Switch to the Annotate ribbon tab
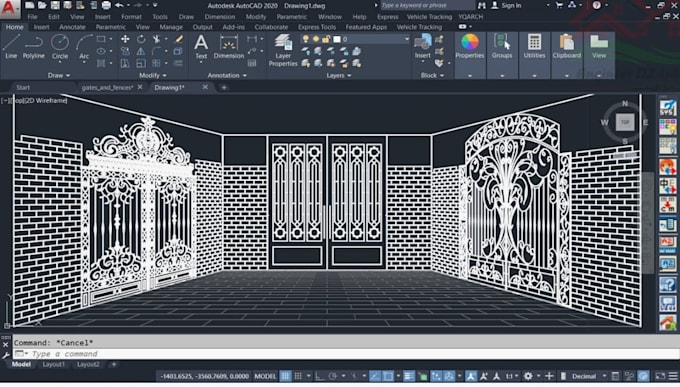Image resolution: width=680 pixels, height=387 pixels. (72, 27)
